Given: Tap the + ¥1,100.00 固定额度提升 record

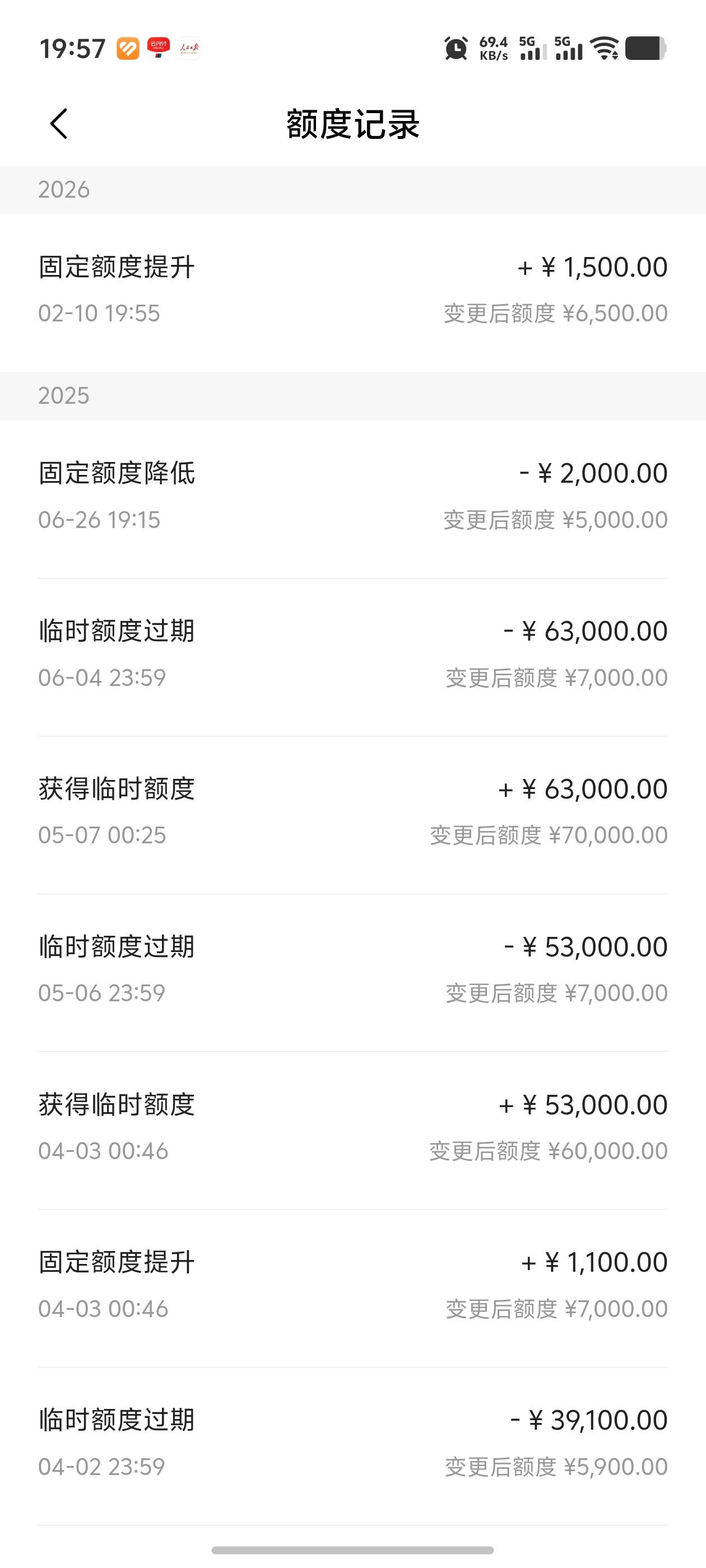Looking at the screenshot, I should point(352,1284).
